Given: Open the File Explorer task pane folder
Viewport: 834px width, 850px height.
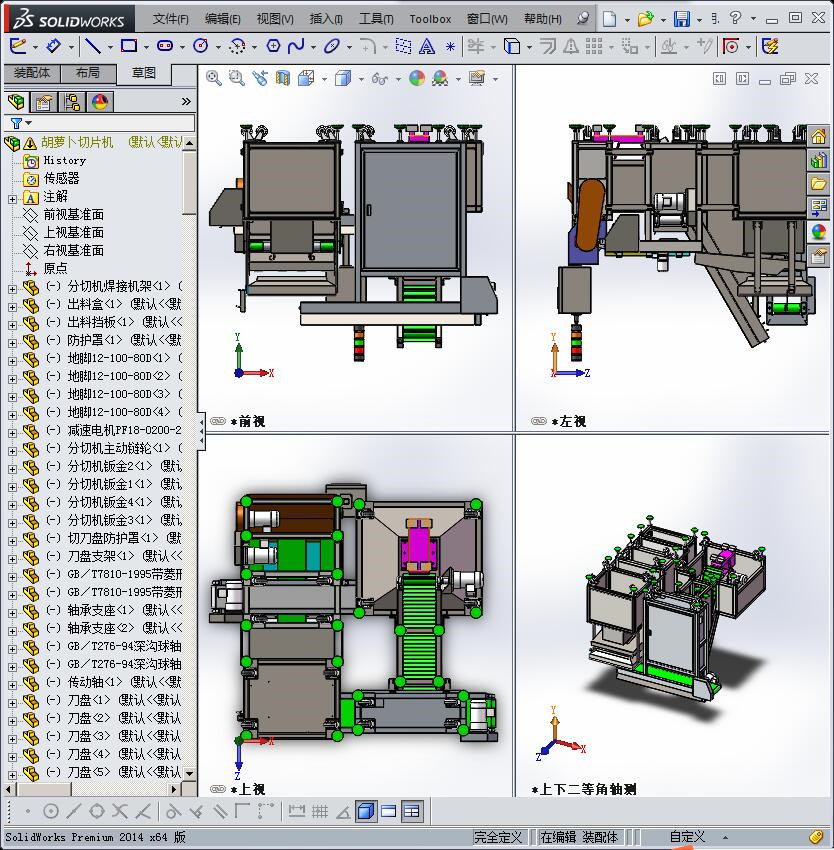Looking at the screenshot, I should pyautogui.click(x=818, y=184).
